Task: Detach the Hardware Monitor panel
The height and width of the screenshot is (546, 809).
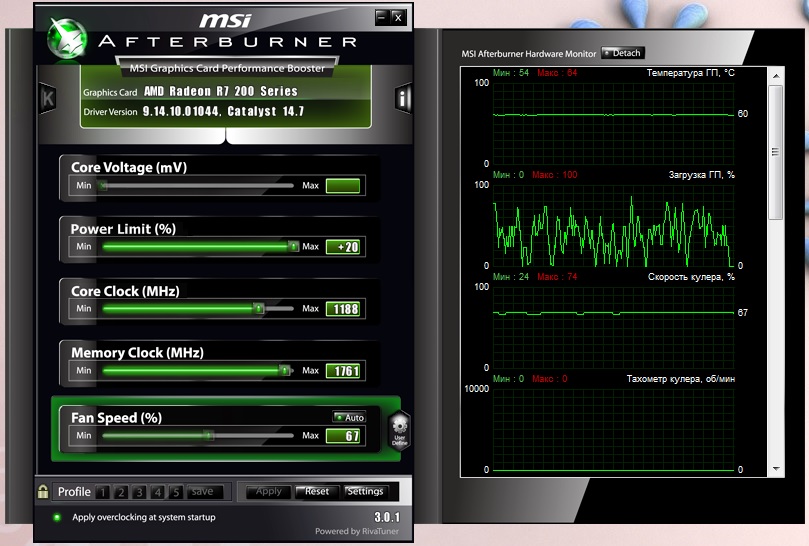Action: (623, 53)
